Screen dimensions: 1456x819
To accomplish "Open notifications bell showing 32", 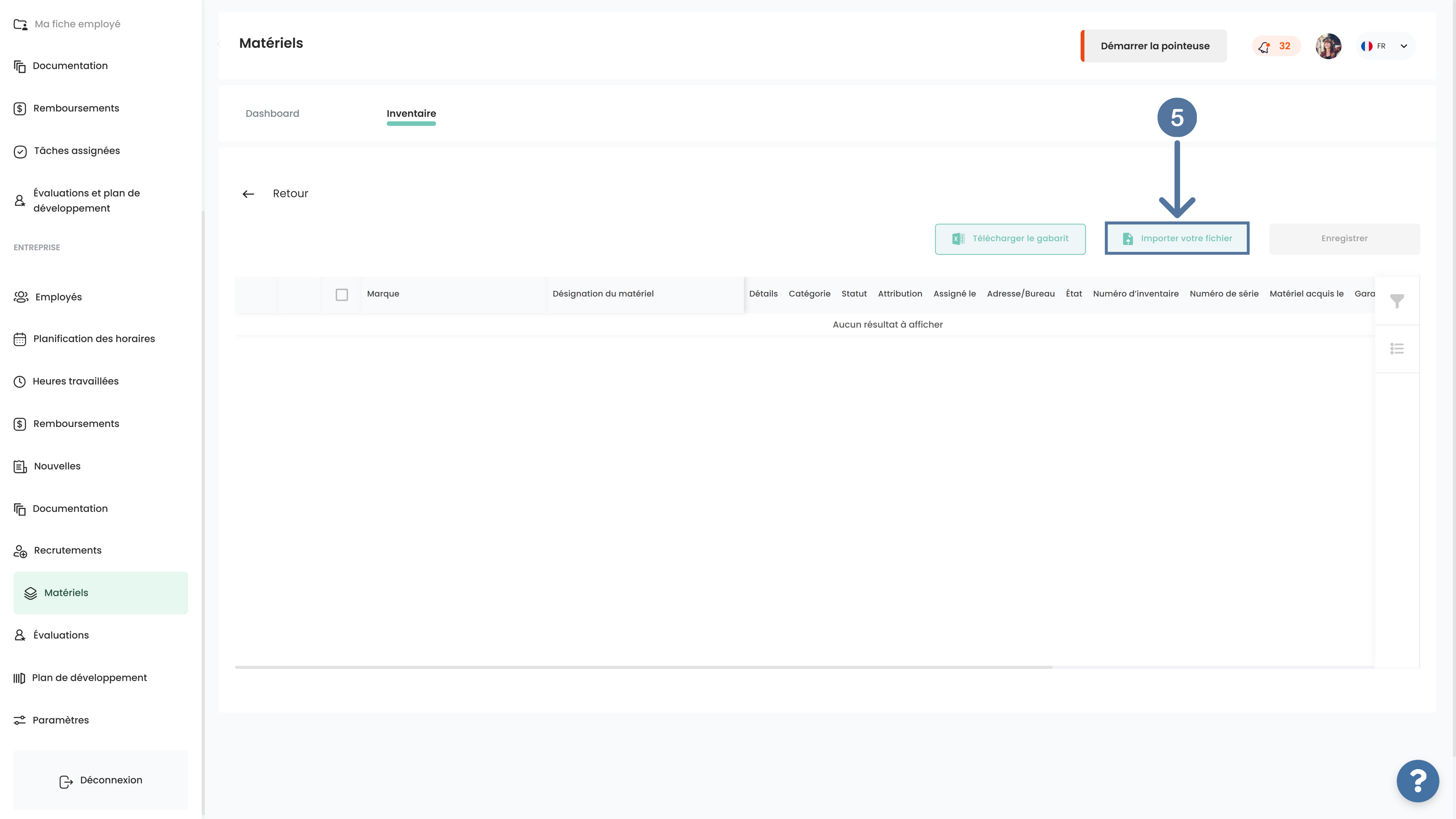I will (1276, 46).
